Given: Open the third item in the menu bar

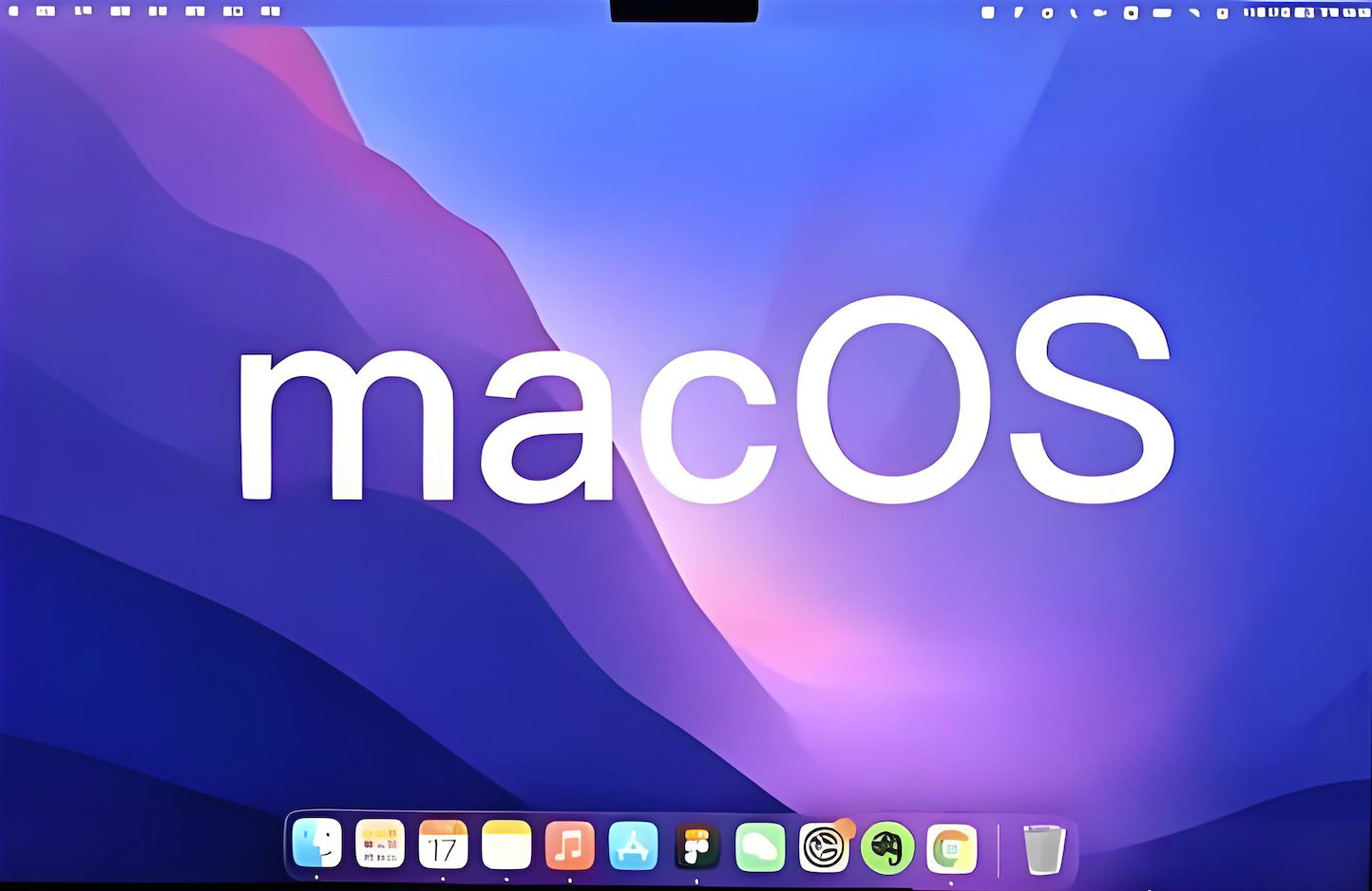Looking at the screenshot, I should pyautogui.click(x=84, y=11).
